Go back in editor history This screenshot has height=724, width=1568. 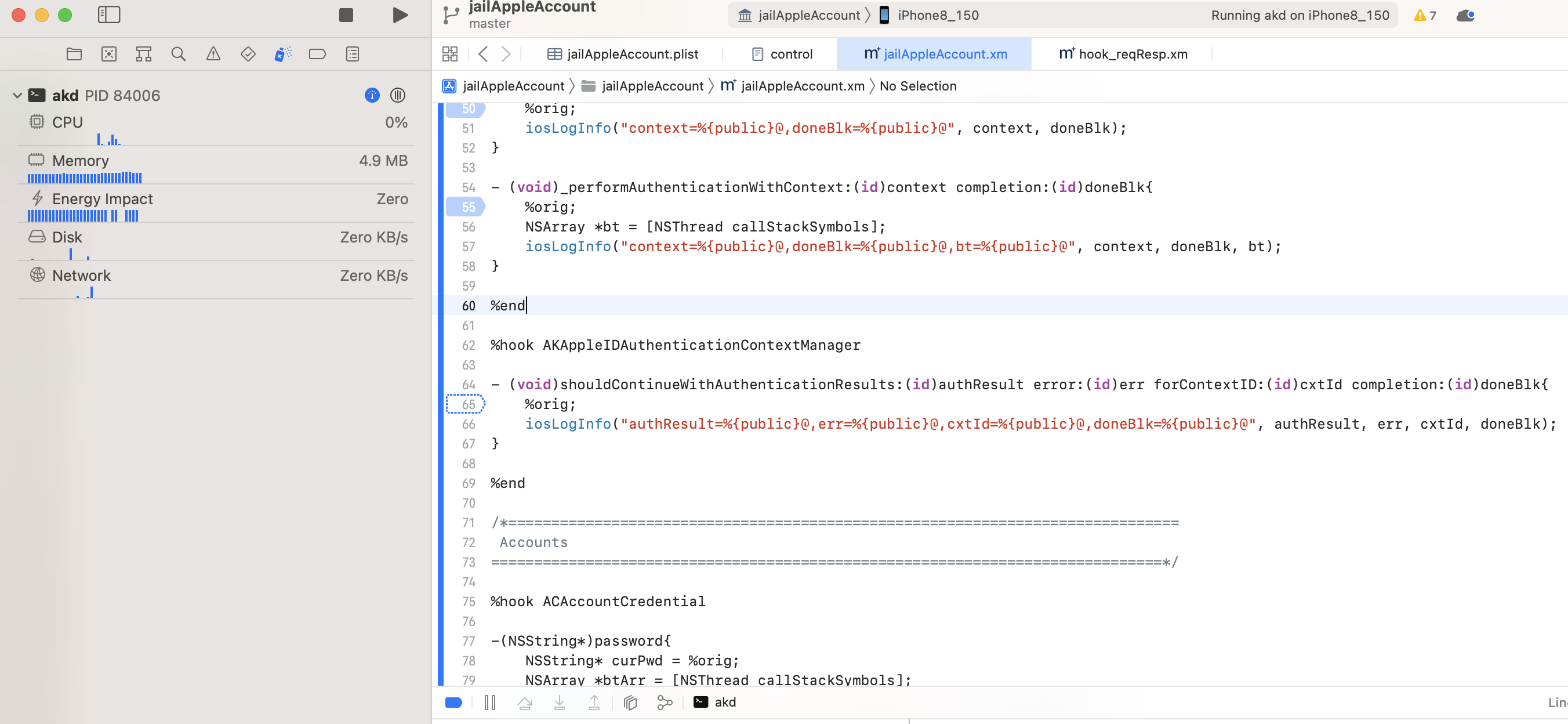pyautogui.click(x=483, y=54)
